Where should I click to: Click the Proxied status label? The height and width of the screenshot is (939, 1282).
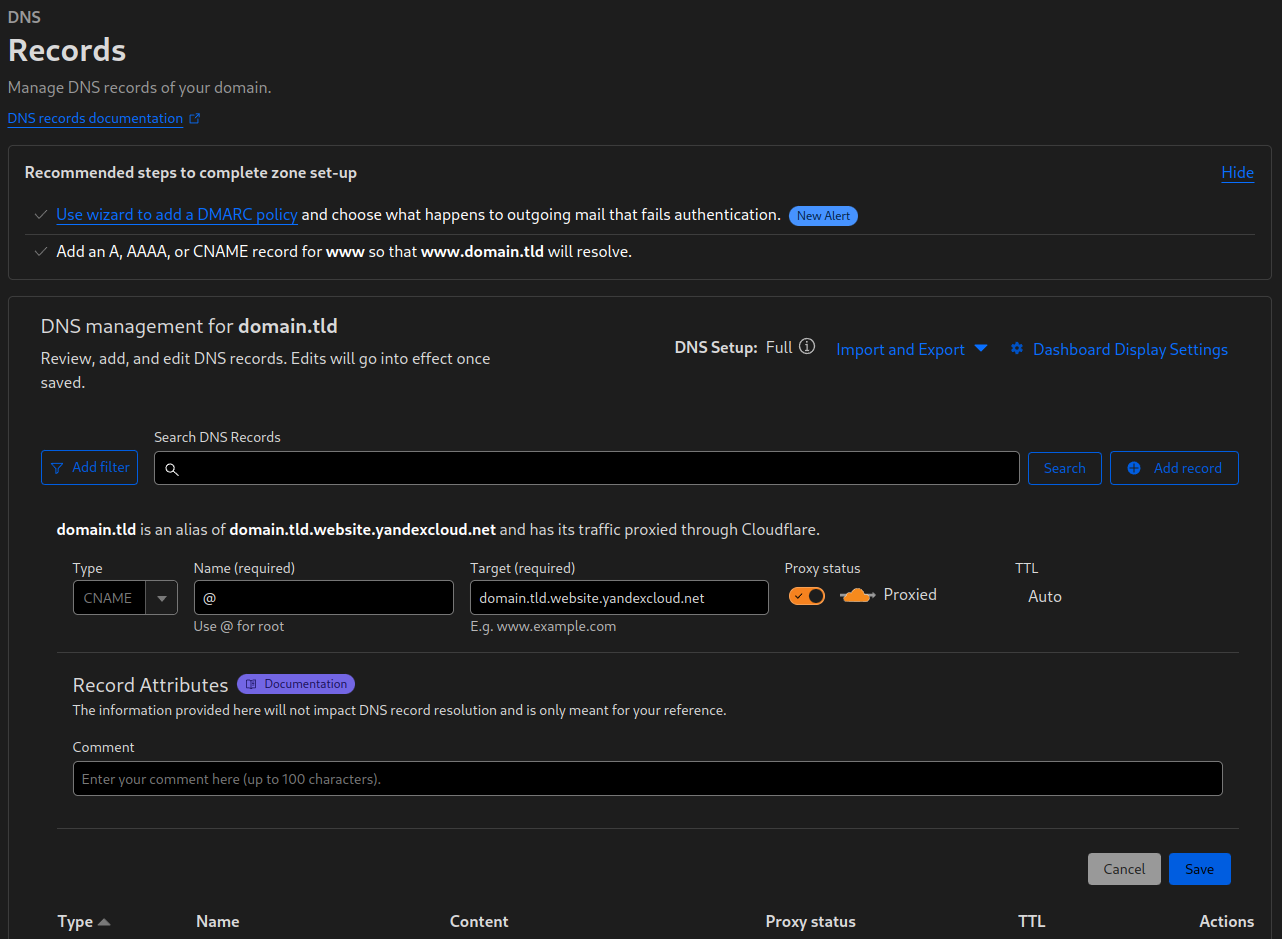tap(910, 595)
